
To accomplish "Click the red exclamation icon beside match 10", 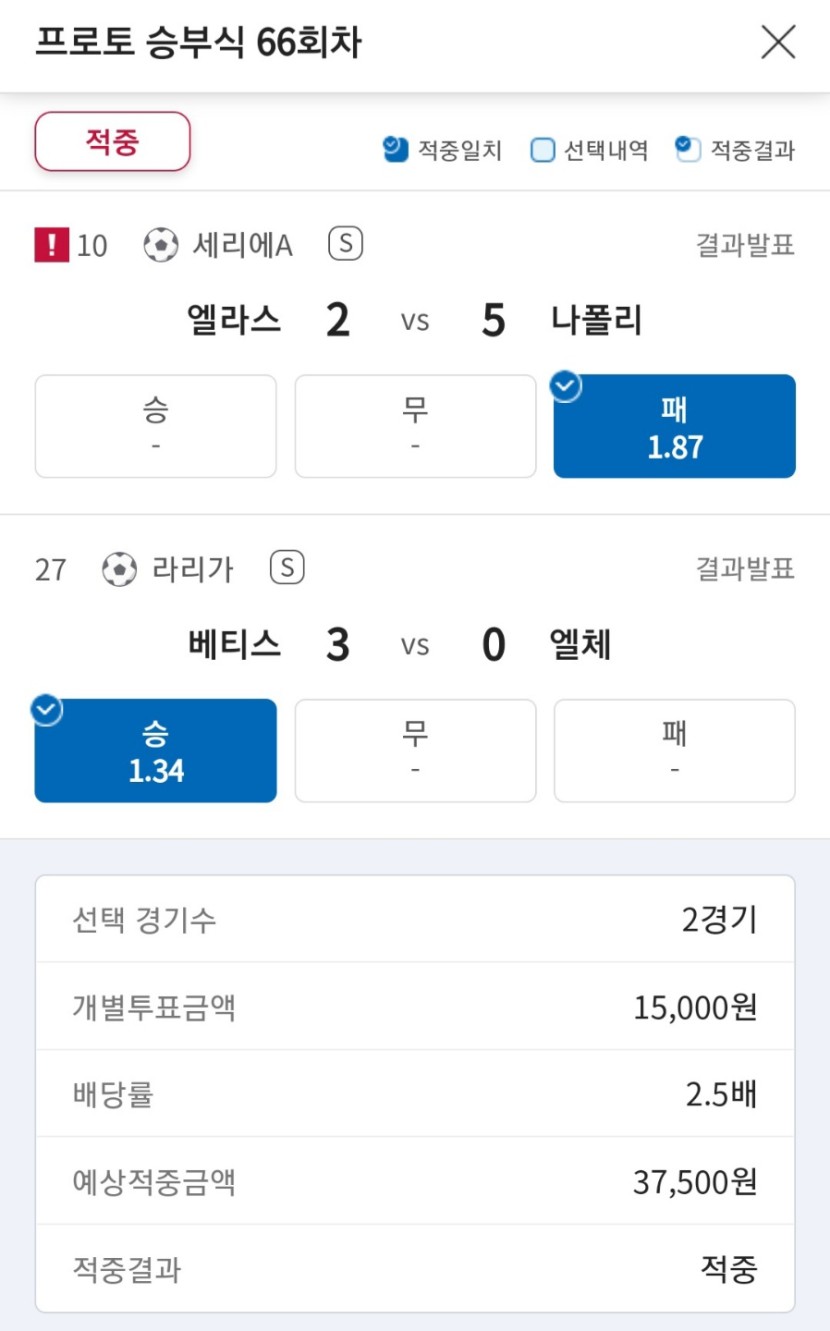I will click(51, 245).
